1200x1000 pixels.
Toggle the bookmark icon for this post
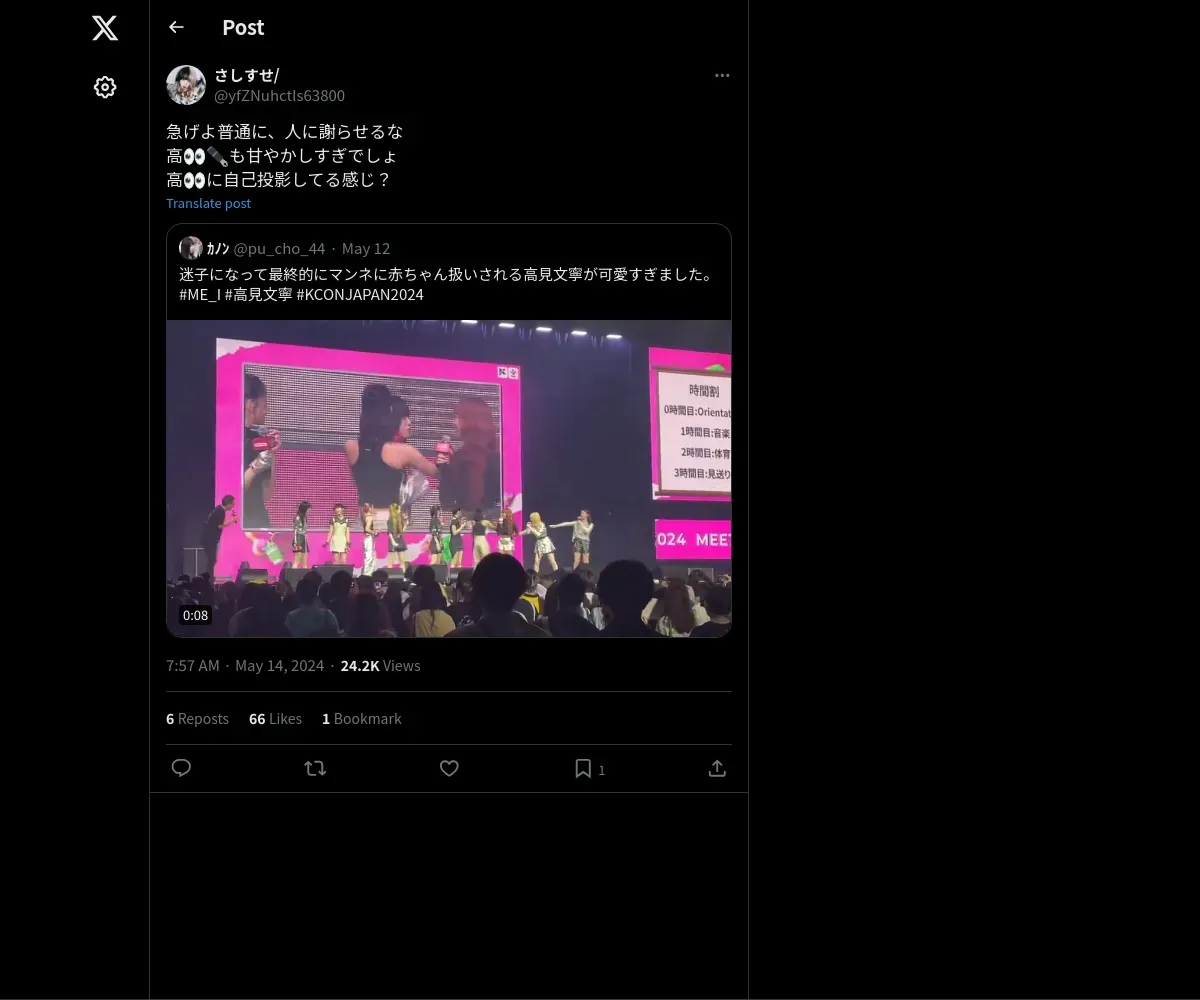583,768
